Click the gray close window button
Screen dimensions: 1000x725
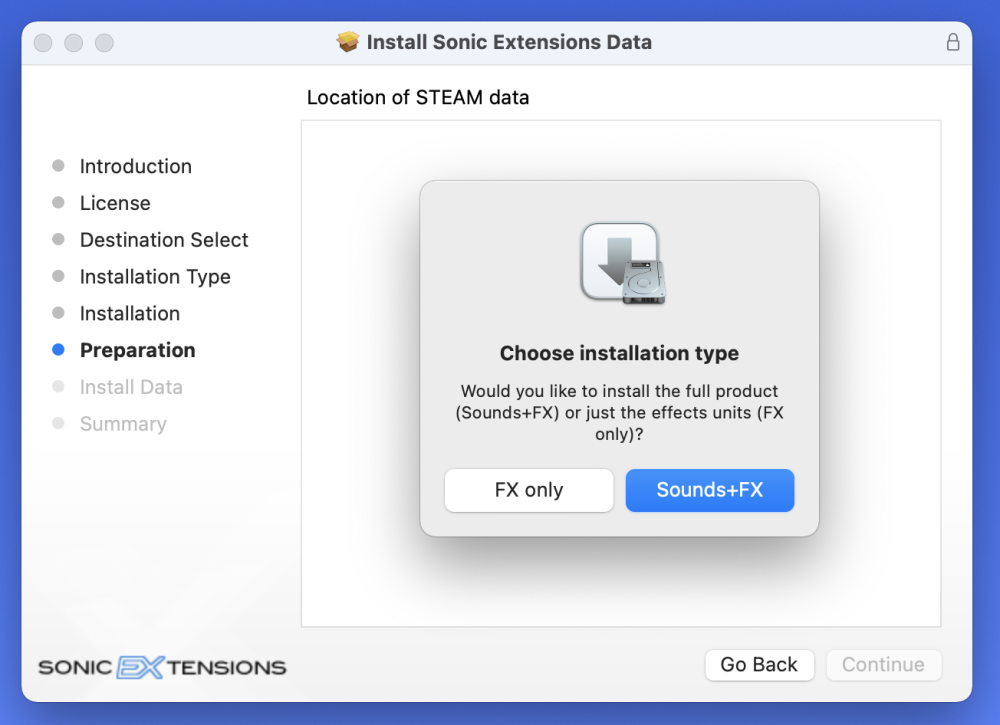coord(43,43)
